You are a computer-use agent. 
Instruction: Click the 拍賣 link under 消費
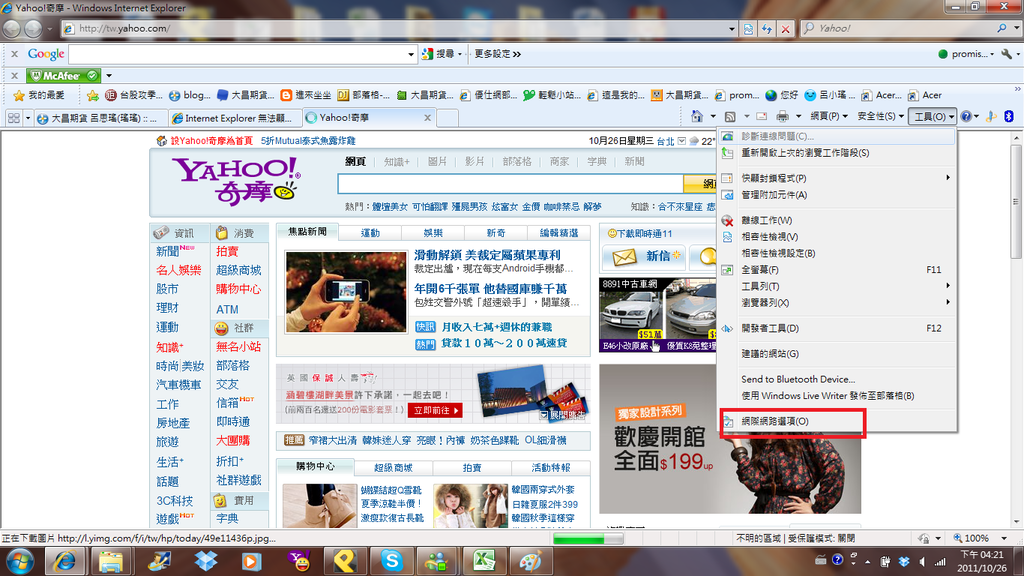[227, 251]
